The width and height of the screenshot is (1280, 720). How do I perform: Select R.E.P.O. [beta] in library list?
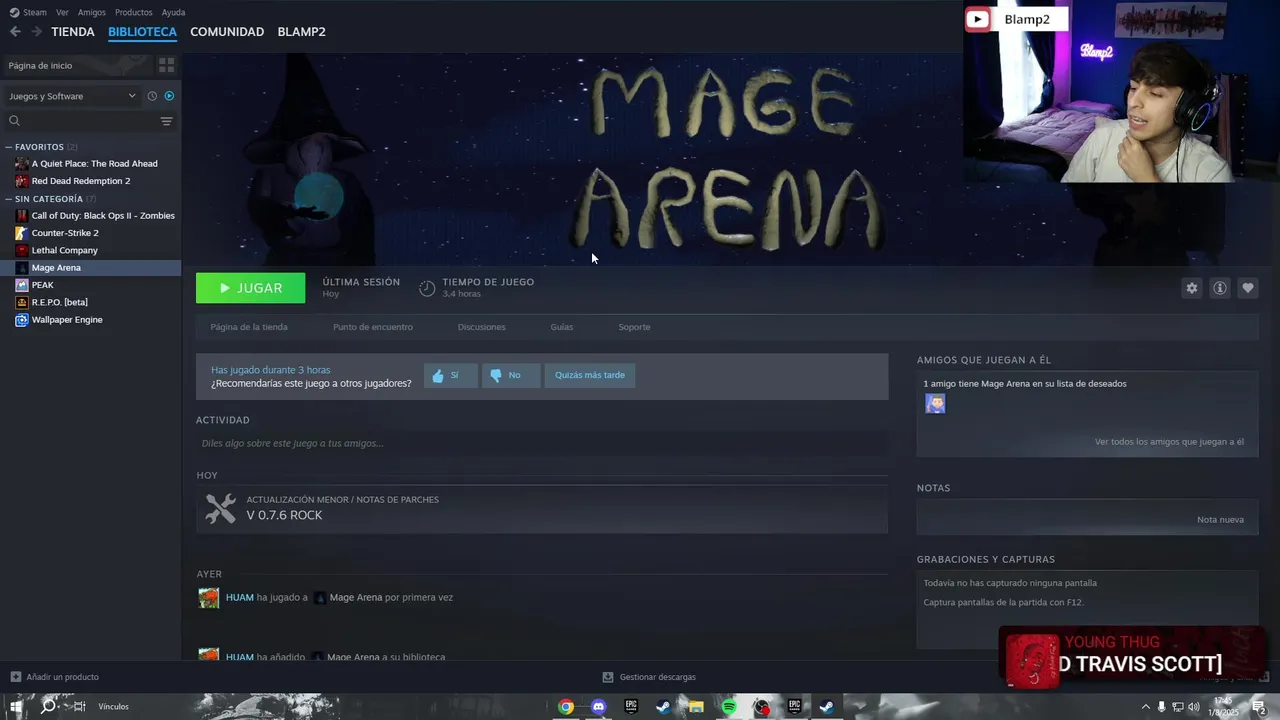click(x=60, y=302)
